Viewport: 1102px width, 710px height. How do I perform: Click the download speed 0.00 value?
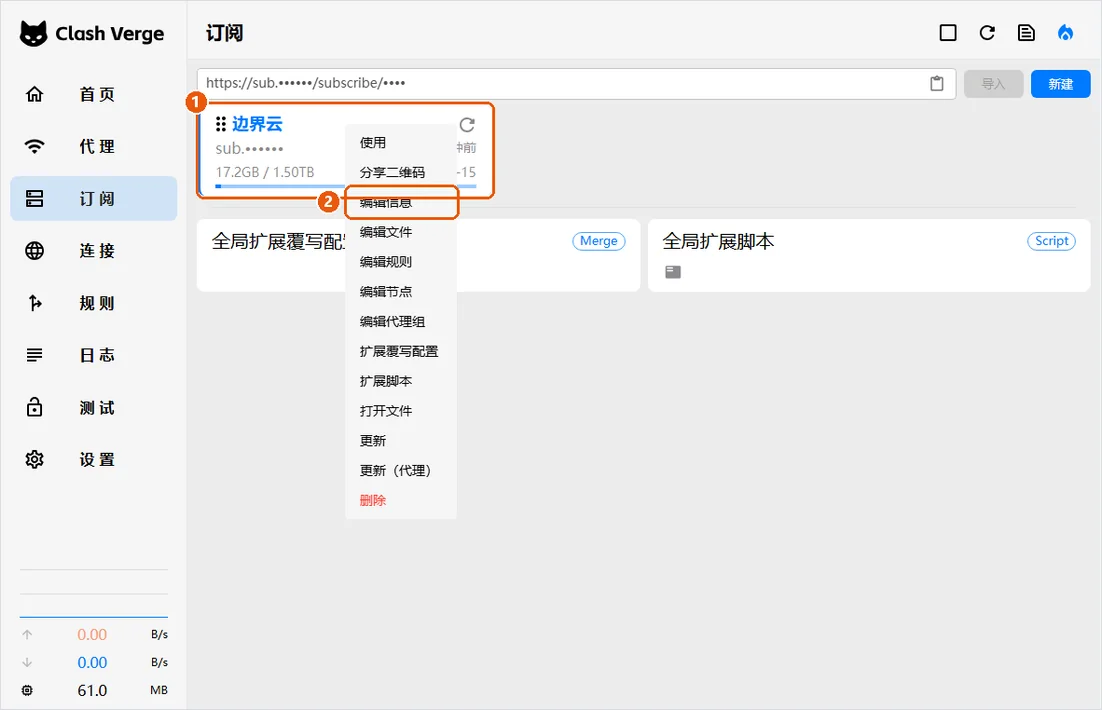pyautogui.click(x=92, y=663)
